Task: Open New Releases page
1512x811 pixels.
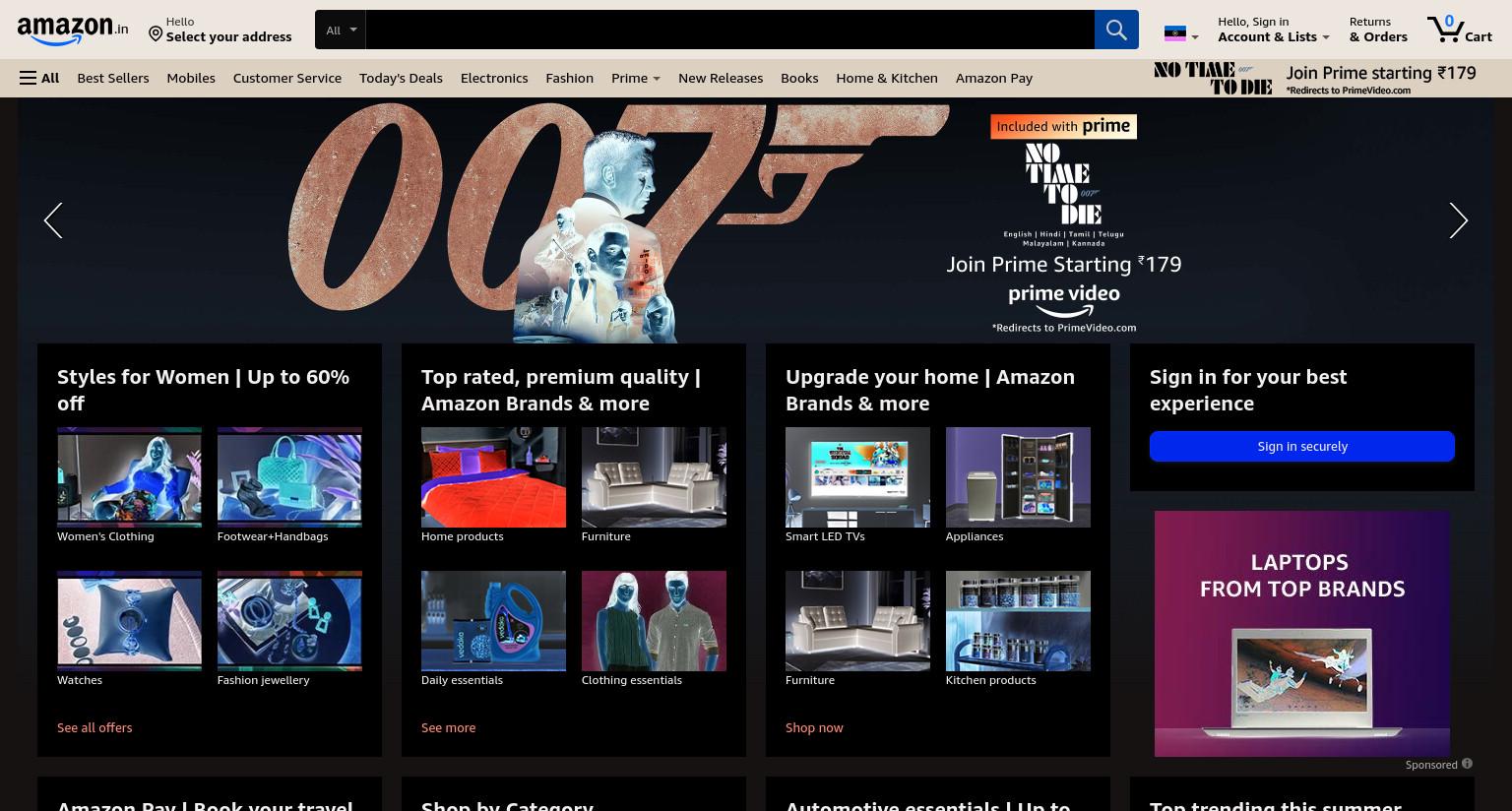Action: (721, 78)
